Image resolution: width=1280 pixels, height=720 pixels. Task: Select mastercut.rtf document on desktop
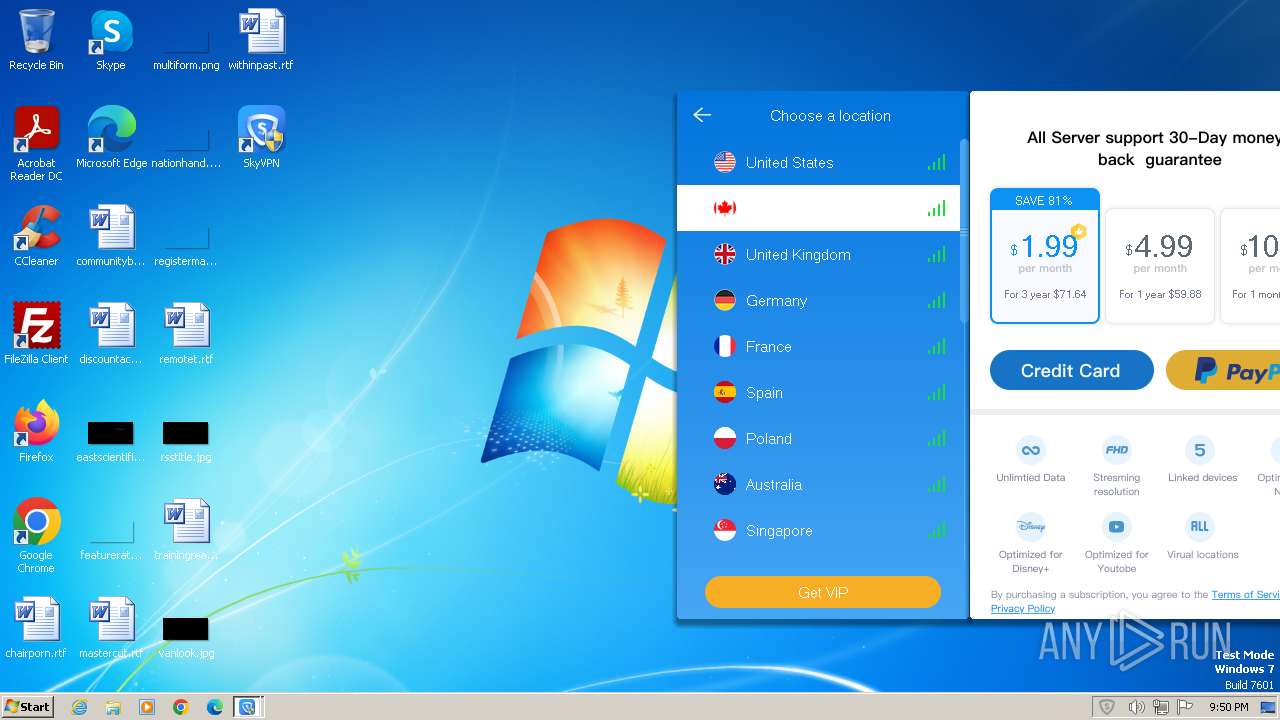(x=111, y=628)
